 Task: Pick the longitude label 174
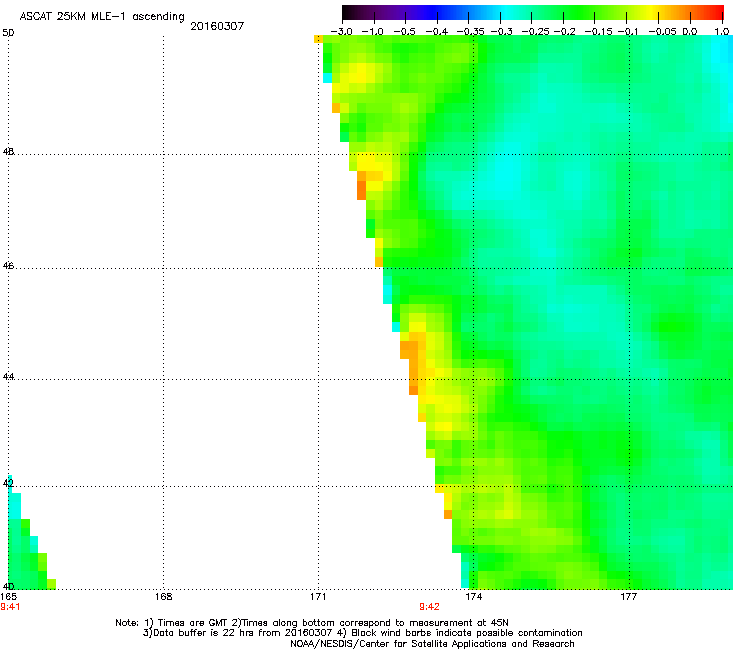coord(474,597)
